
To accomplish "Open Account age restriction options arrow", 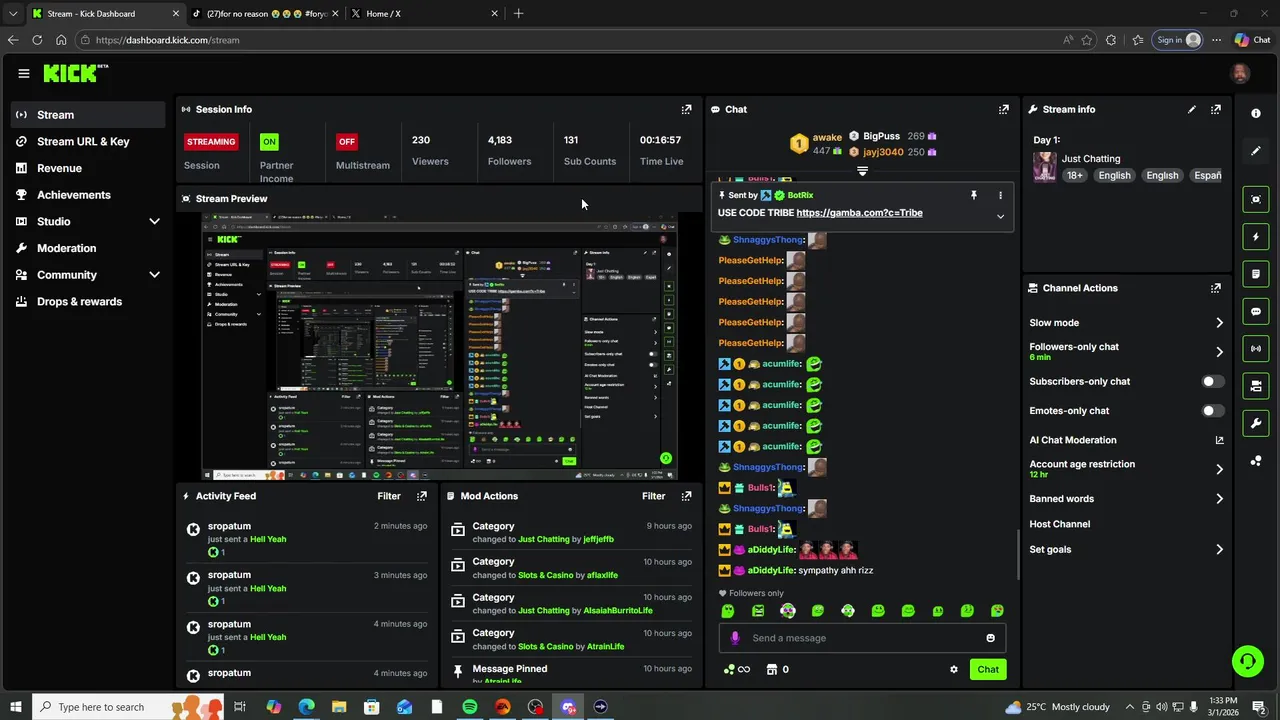I will click(x=1219, y=469).
